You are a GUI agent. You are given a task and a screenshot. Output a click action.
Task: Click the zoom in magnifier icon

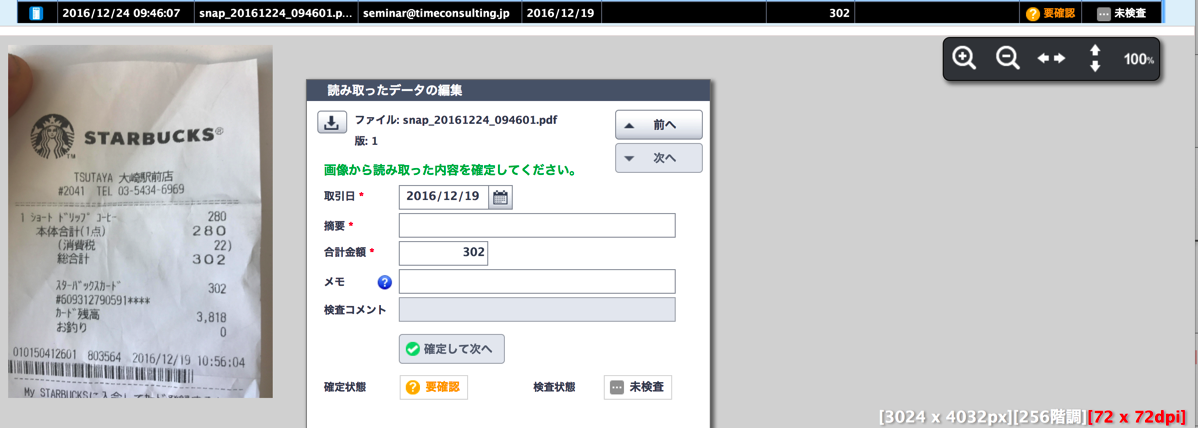[964, 58]
